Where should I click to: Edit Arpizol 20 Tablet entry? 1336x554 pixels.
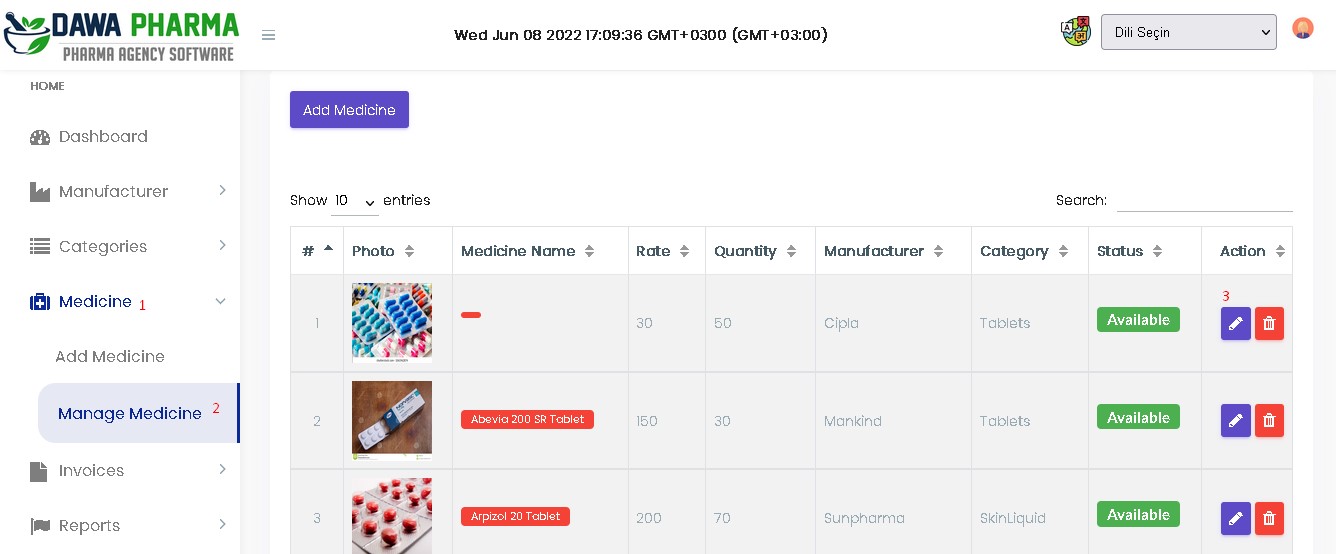tap(1236, 518)
